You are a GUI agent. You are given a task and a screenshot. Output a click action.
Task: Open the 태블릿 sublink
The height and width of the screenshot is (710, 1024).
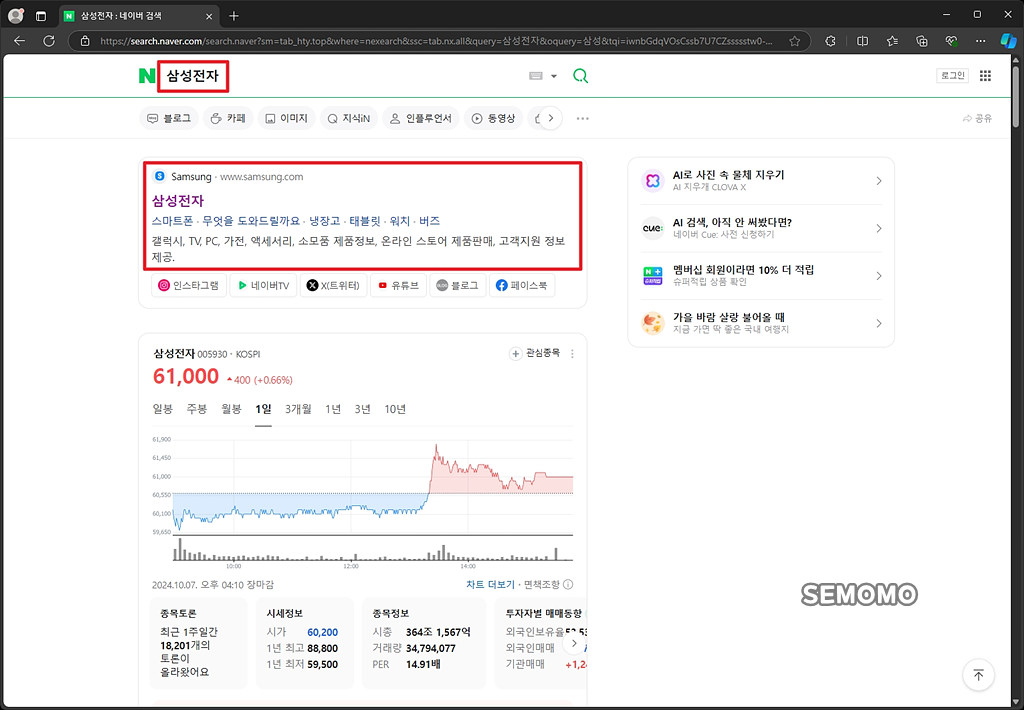click(x=364, y=221)
